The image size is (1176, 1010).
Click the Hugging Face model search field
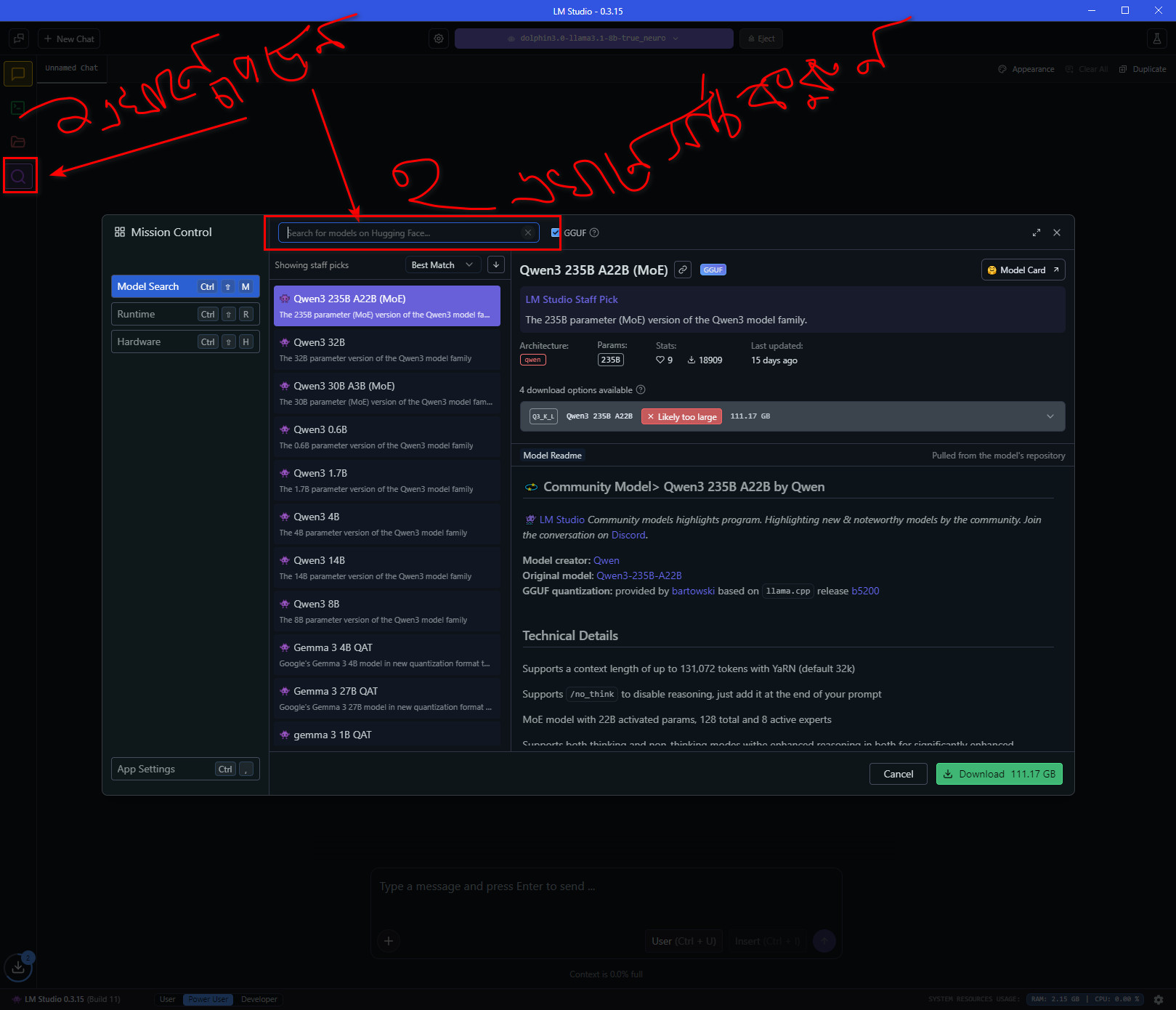point(403,233)
